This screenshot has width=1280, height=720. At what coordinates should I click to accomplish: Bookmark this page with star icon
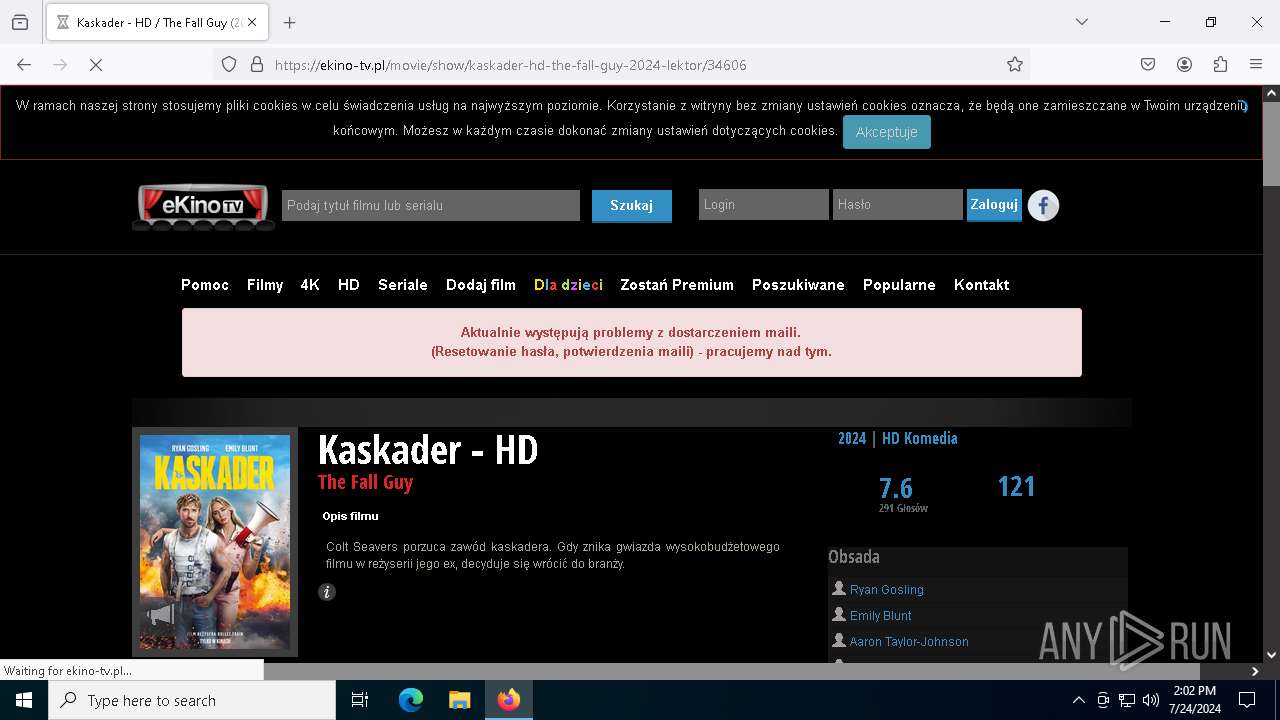[x=1015, y=64]
